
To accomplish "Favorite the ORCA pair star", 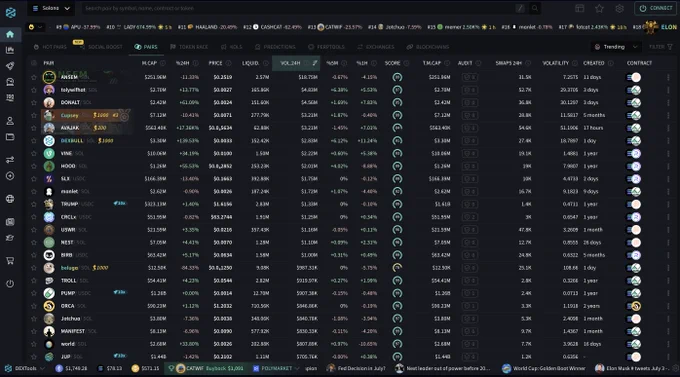I will point(34,306).
